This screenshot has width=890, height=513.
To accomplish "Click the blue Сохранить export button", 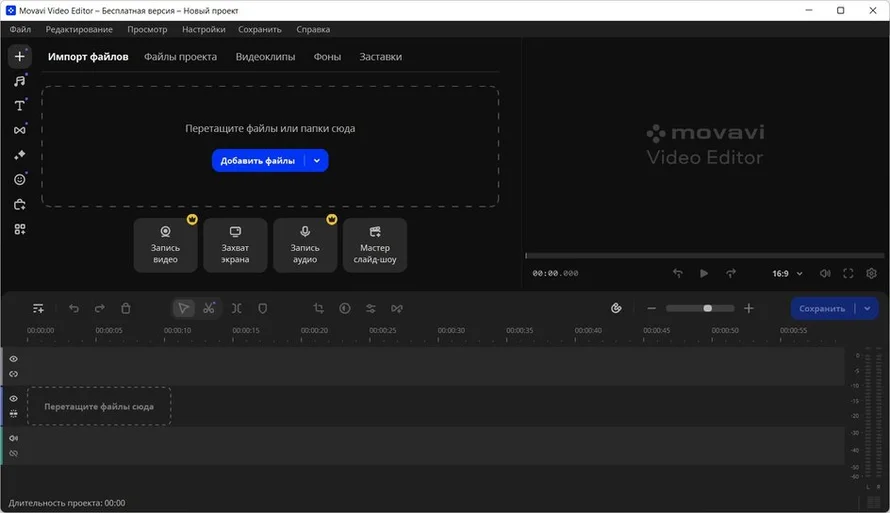I will [x=822, y=308].
